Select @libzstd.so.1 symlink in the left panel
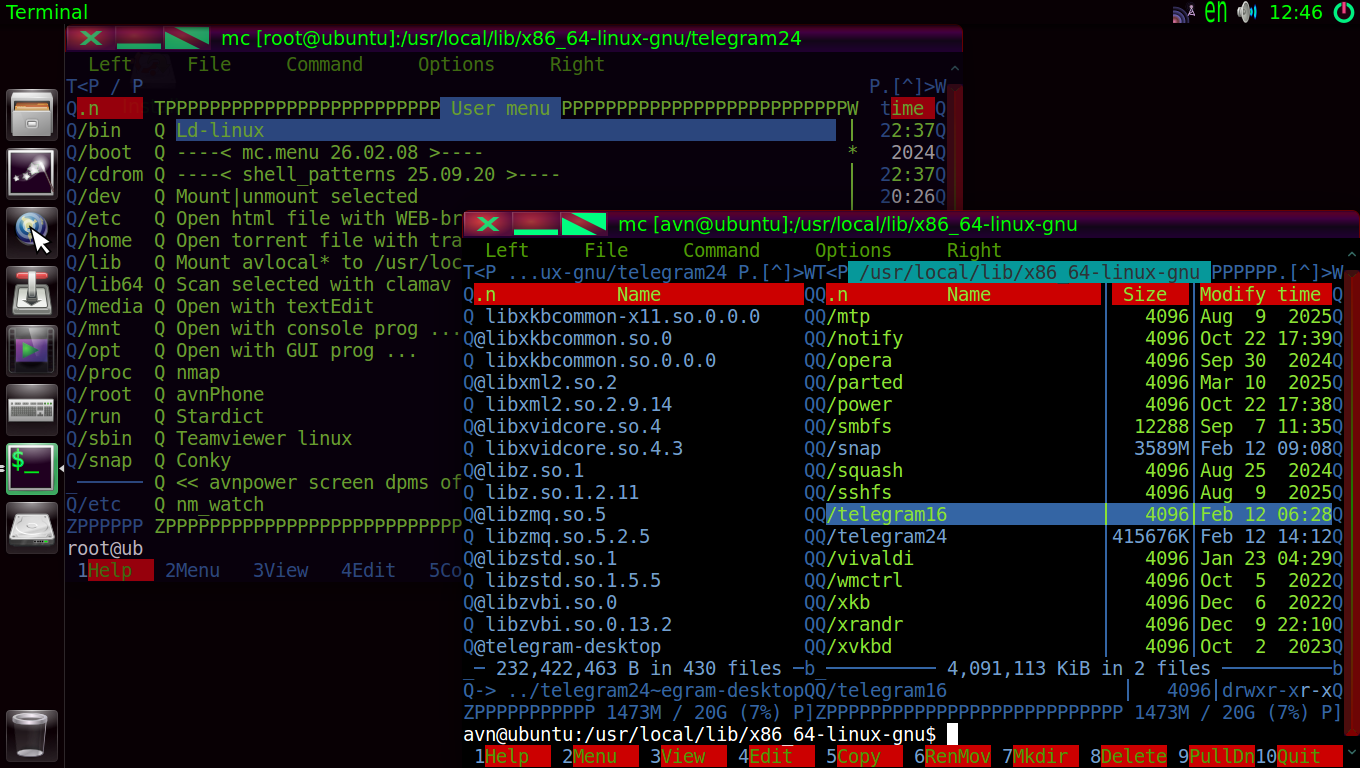The height and width of the screenshot is (768, 1360). click(x=545, y=558)
